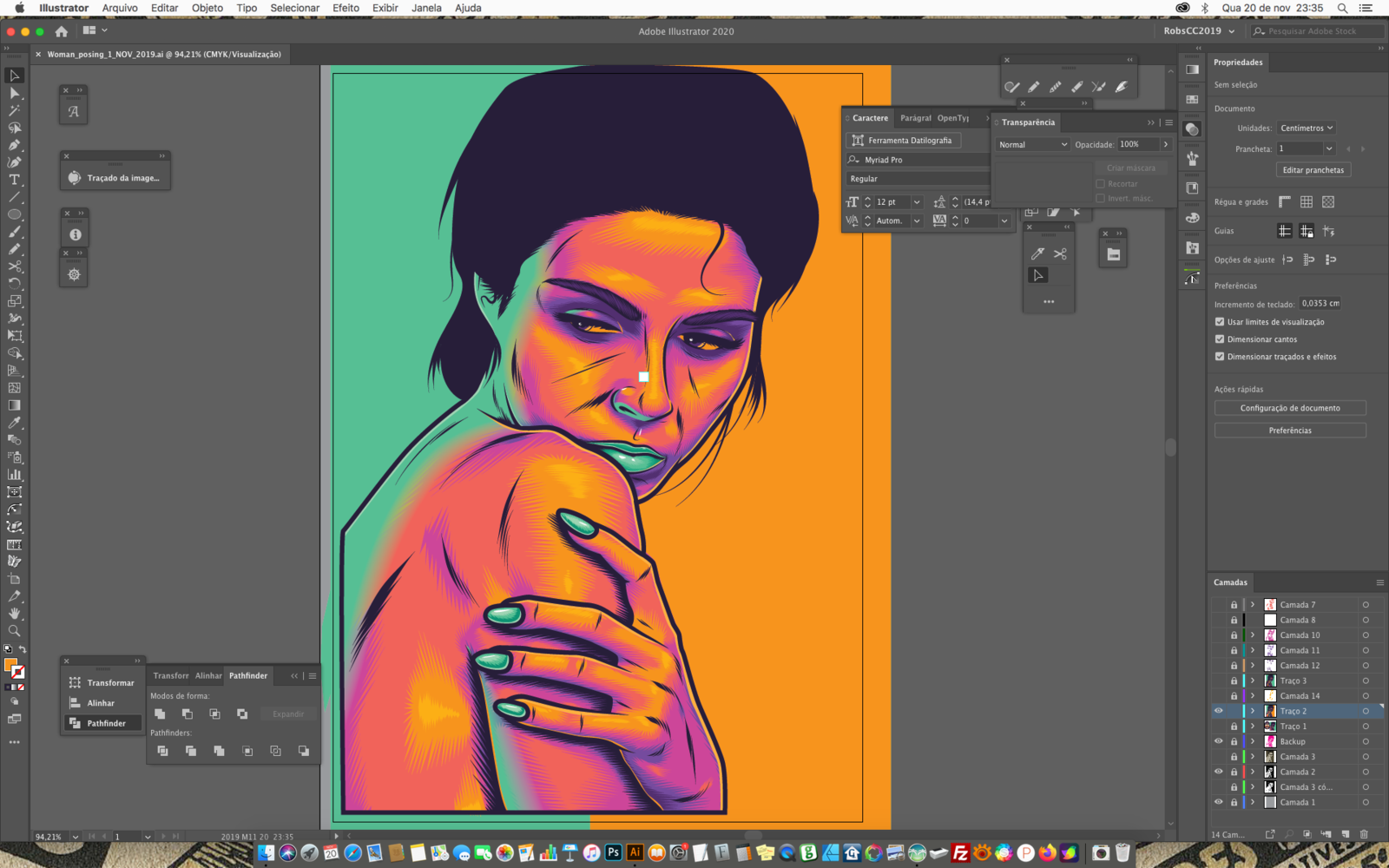Open the zoom level 94,21% dropdown

(76, 837)
